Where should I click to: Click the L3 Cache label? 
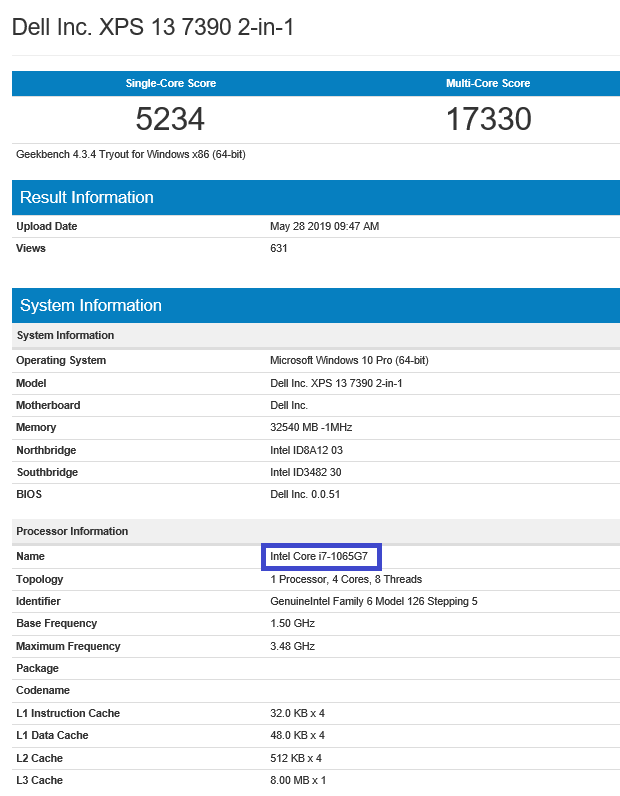click(40, 780)
